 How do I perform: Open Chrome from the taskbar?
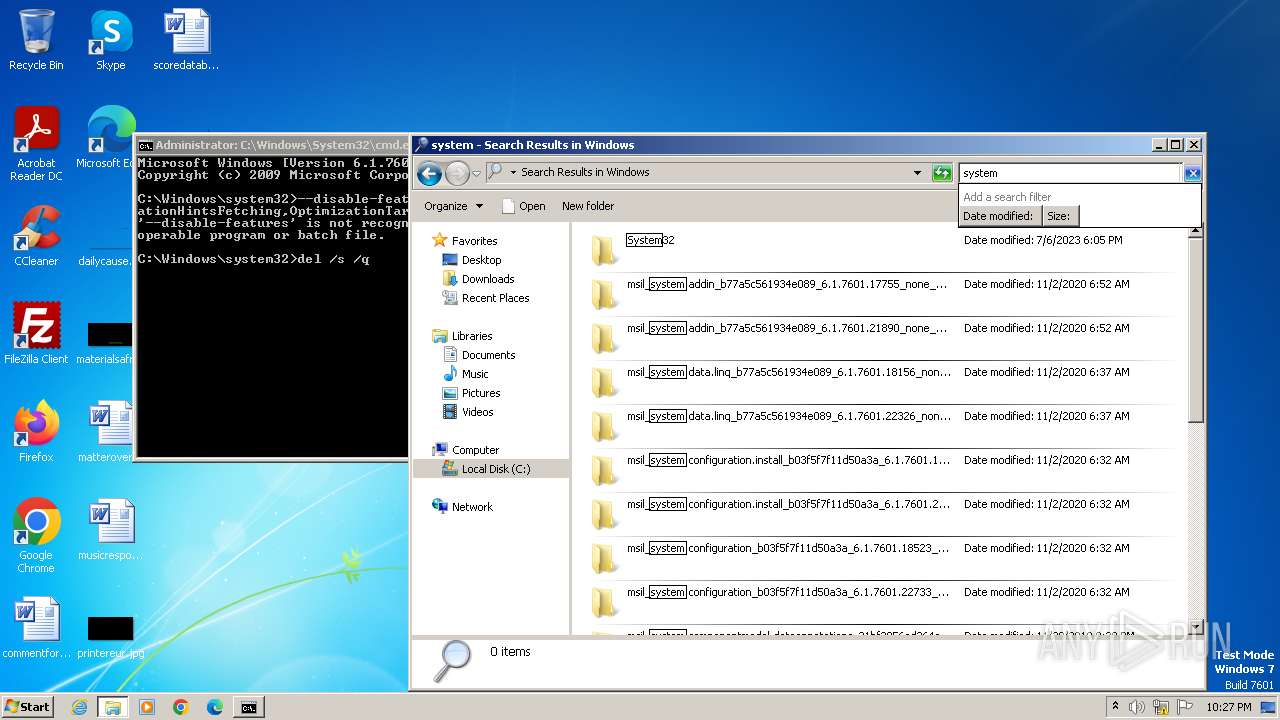pyautogui.click(x=181, y=707)
